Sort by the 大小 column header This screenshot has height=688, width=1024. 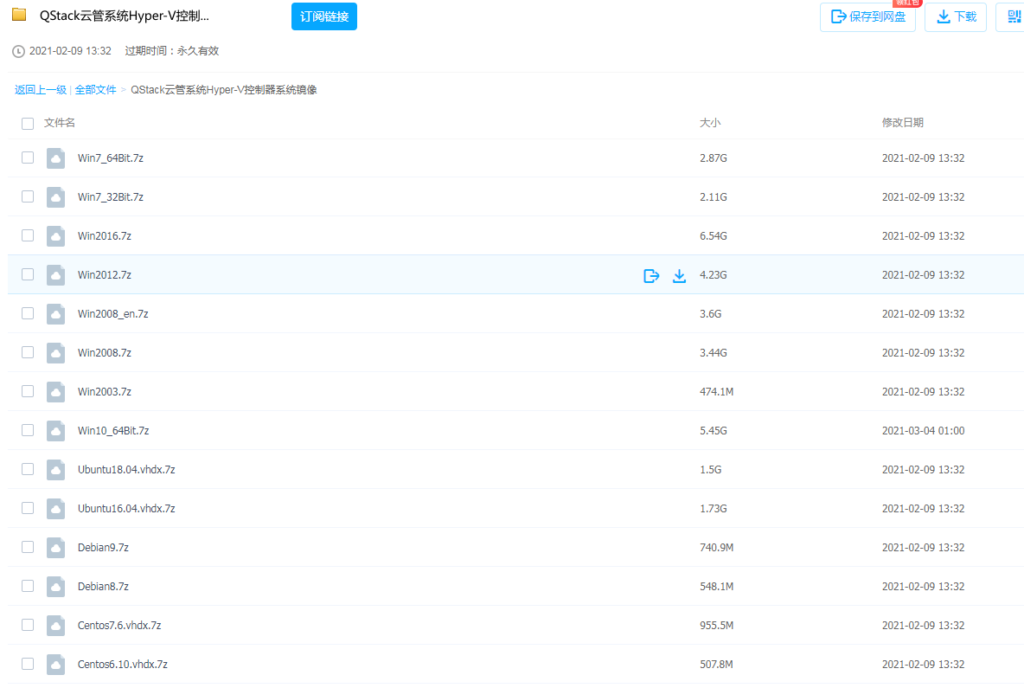click(710, 123)
